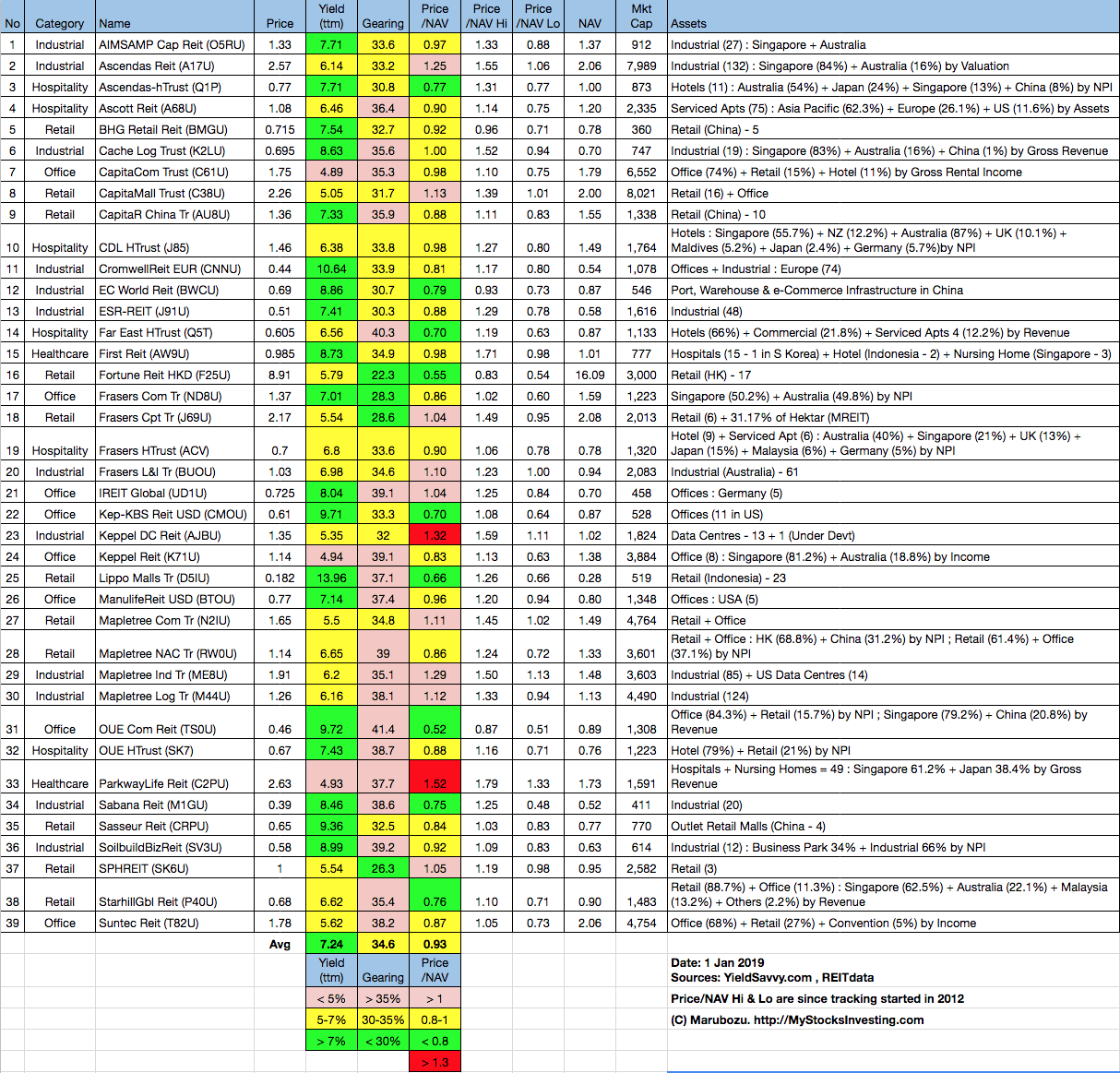Image resolution: width=1120 pixels, height=1073 pixels.
Task: Click Sources: YieldSavvy.com, REITdata line
Action: [x=772, y=977]
